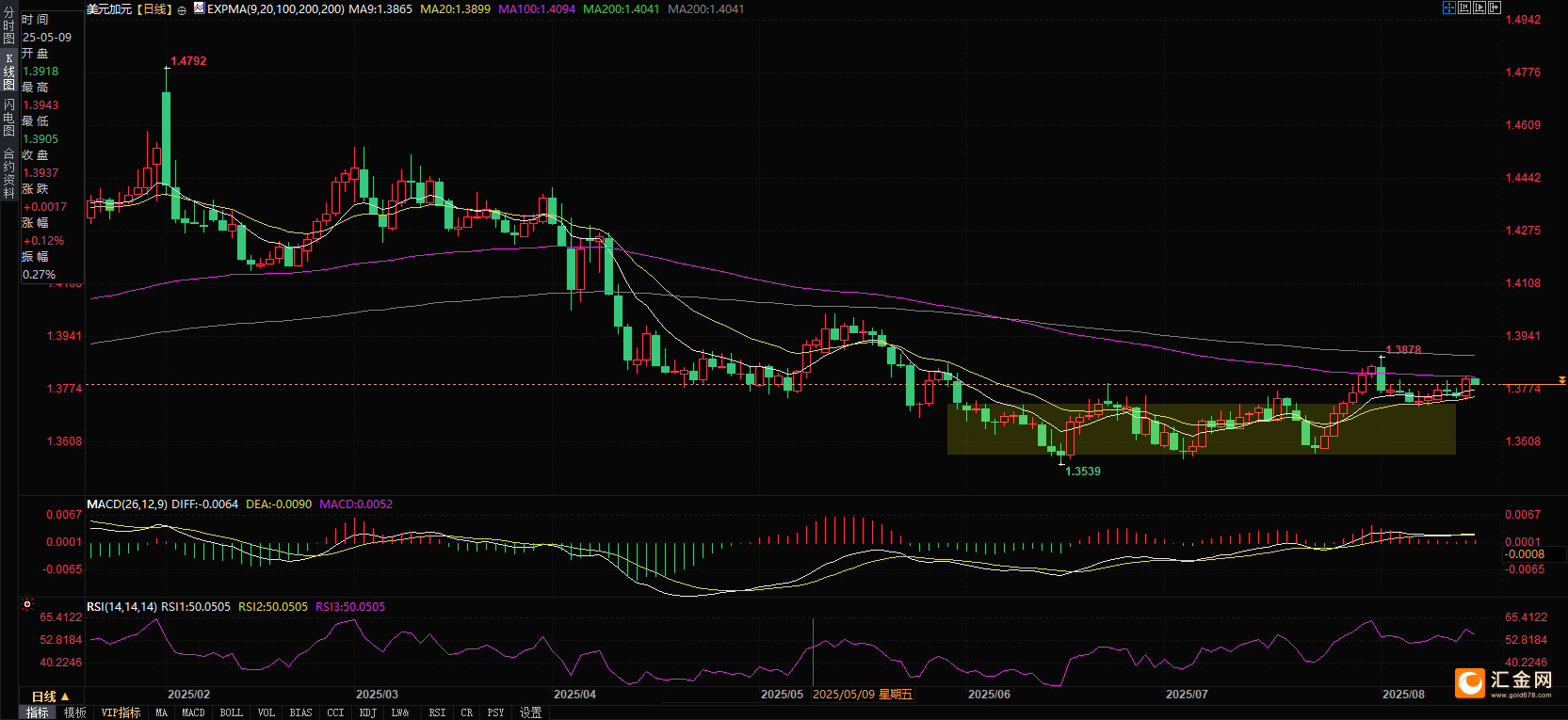Apply the CCI indicator
1568x720 pixels.
pyautogui.click(x=336, y=712)
